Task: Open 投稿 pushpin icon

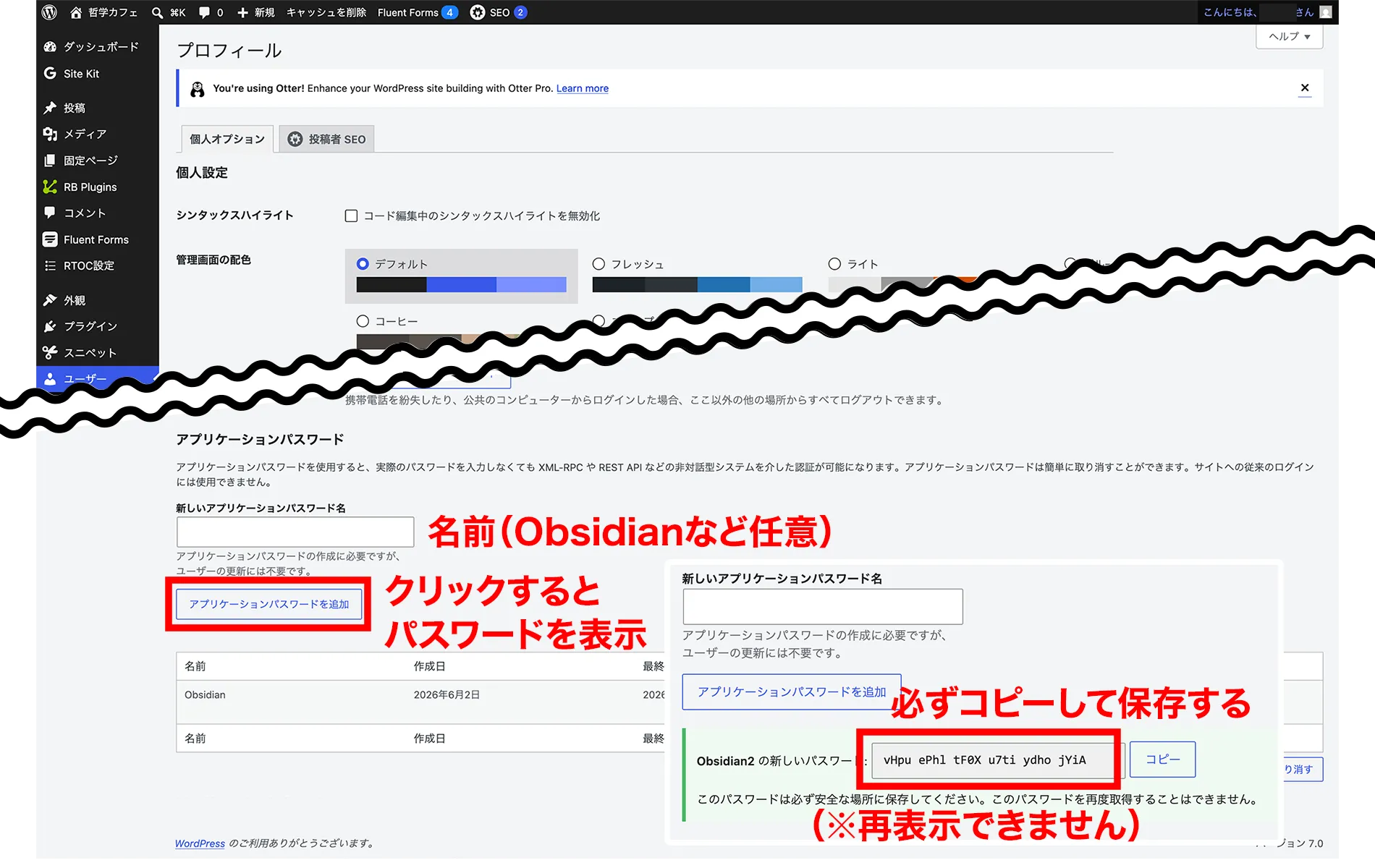Action: pos(50,108)
